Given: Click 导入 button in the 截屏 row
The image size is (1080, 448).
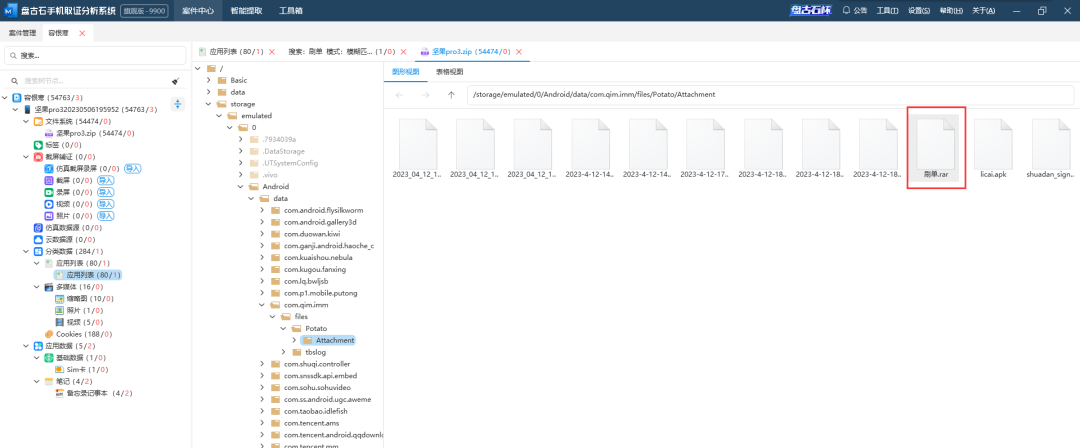Looking at the screenshot, I should pos(105,180).
